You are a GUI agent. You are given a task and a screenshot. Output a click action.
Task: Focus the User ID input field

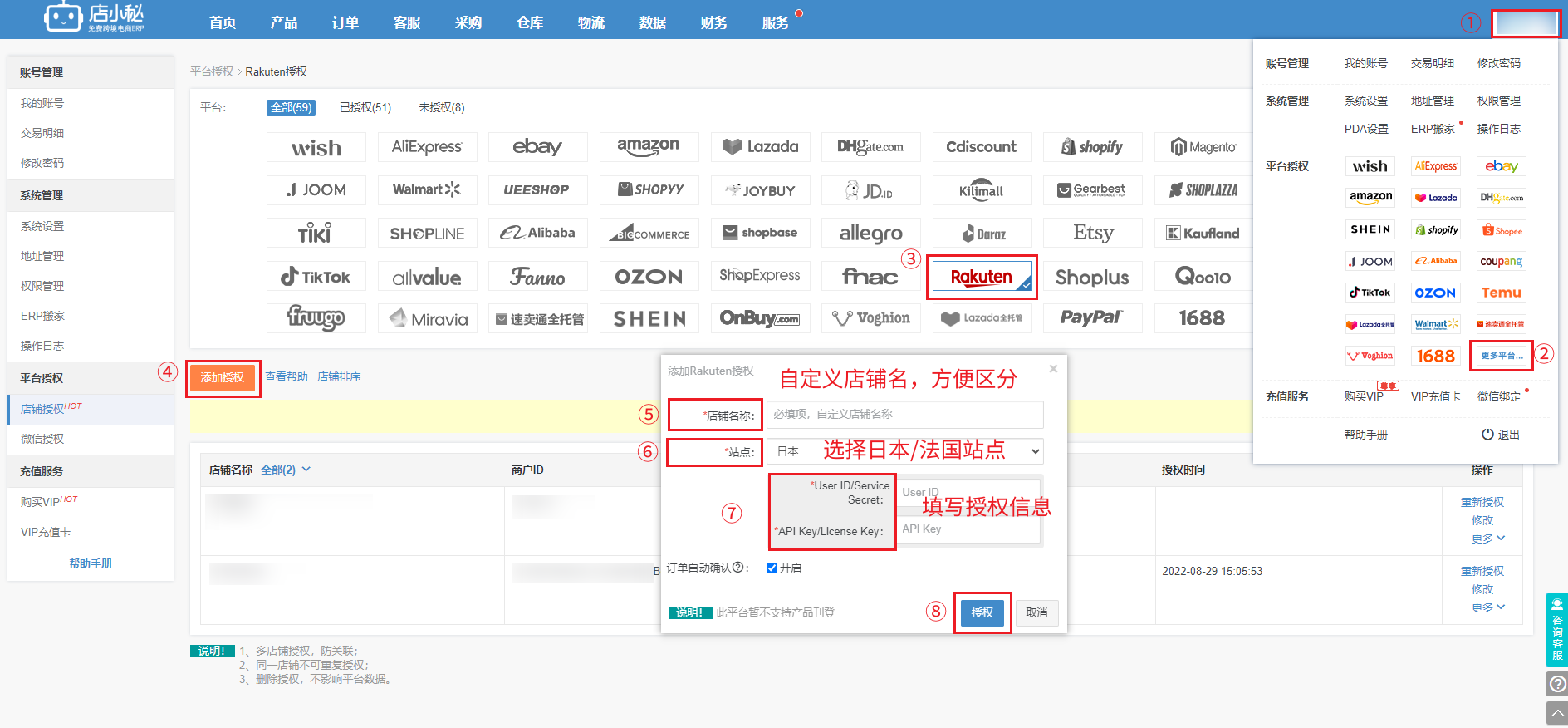[970, 493]
